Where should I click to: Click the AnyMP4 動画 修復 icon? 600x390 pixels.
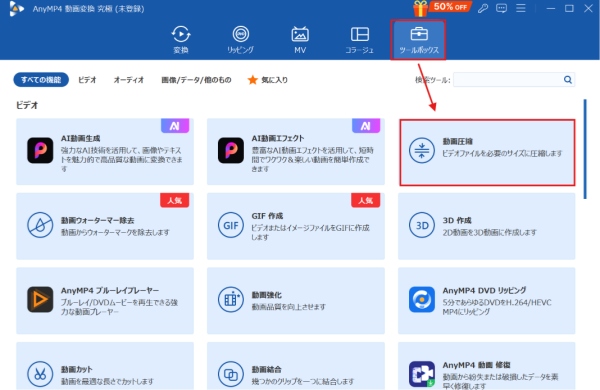point(422,374)
